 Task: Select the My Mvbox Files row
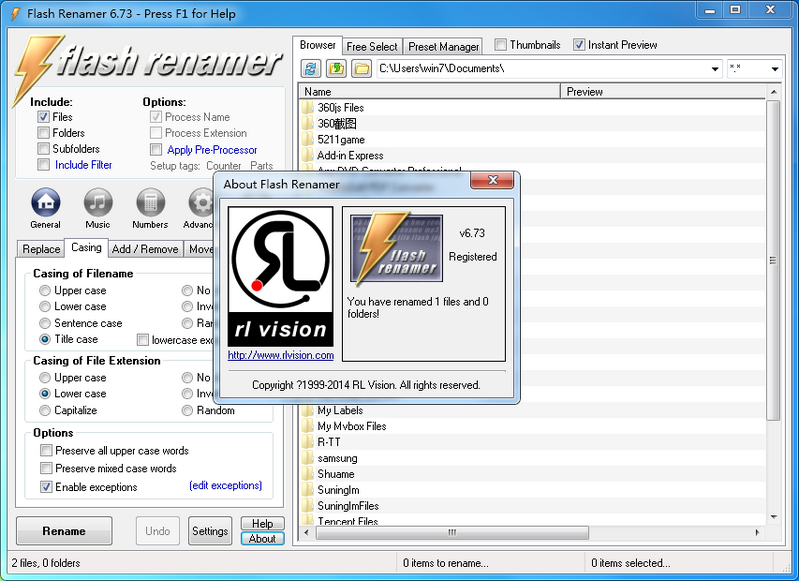(x=532, y=426)
